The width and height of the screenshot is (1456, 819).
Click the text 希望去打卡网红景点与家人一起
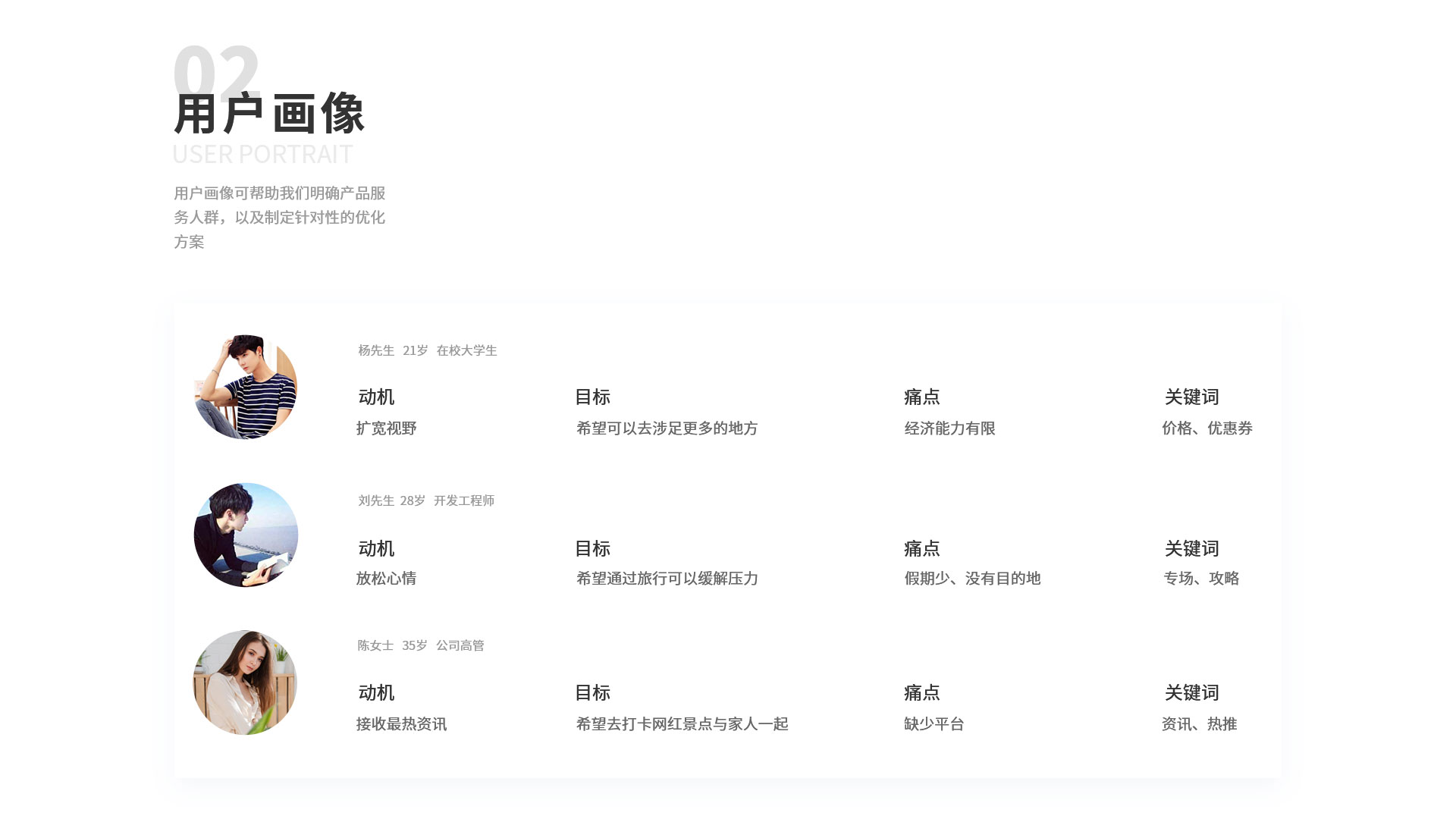(x=682, y=724)
